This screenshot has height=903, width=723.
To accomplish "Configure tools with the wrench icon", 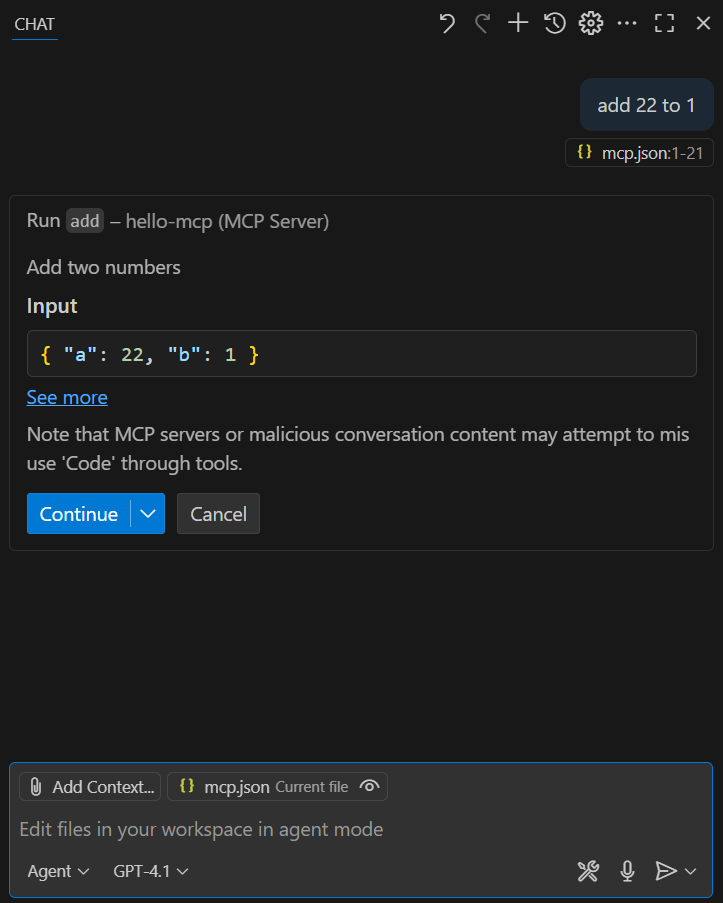I will (588, 871).
